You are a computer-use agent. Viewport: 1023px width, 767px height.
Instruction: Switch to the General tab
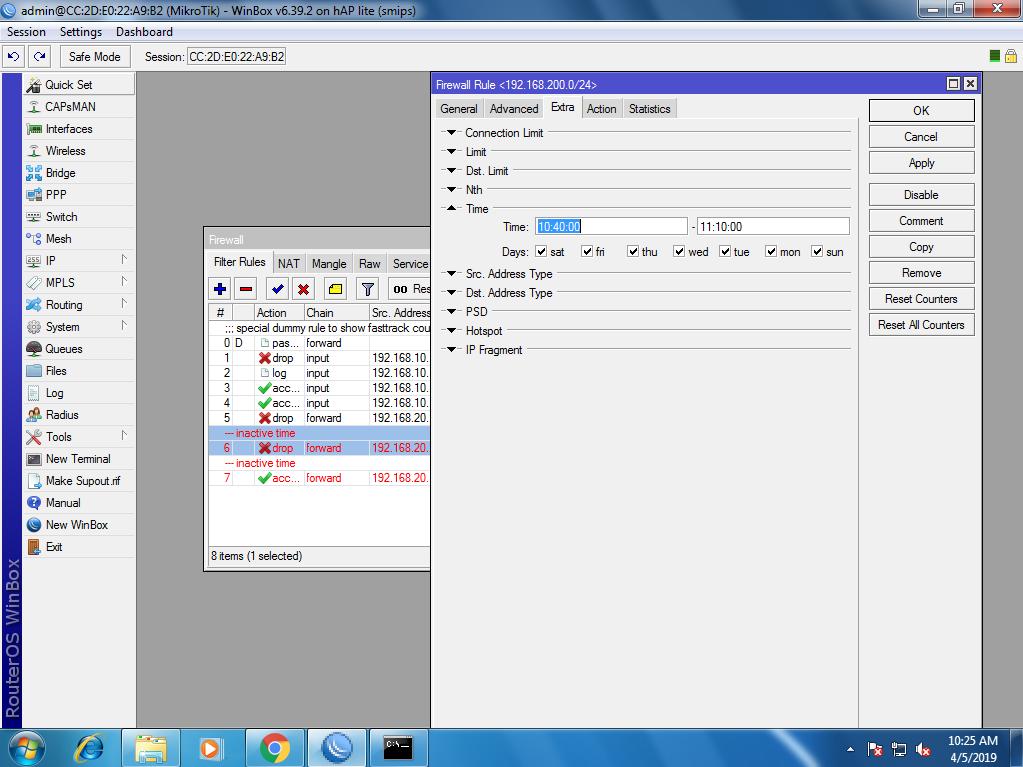point(459,109)
